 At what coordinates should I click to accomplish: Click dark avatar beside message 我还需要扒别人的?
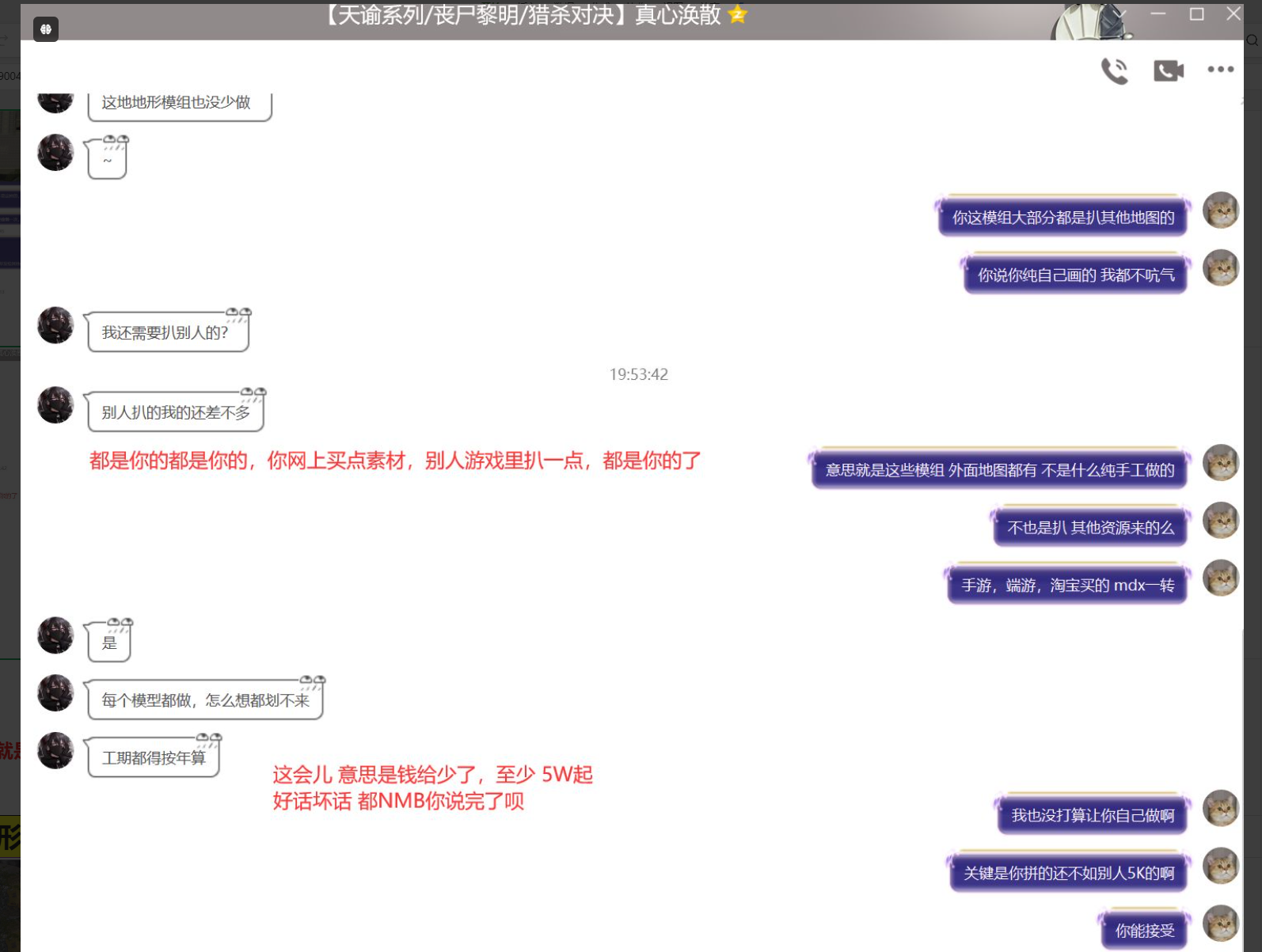coord(55,325)
